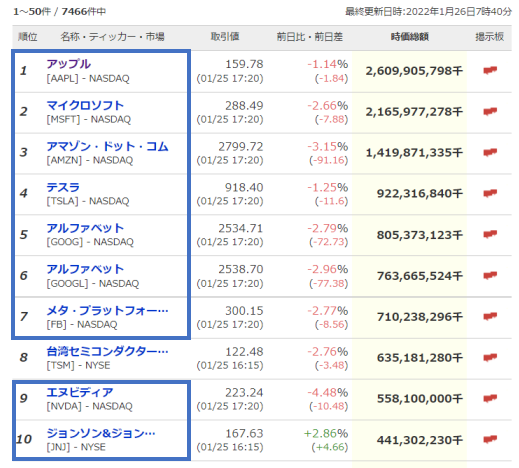
Task: Open the アルファベット link in the [GOOG] row
Action: (x=85, y=228)
